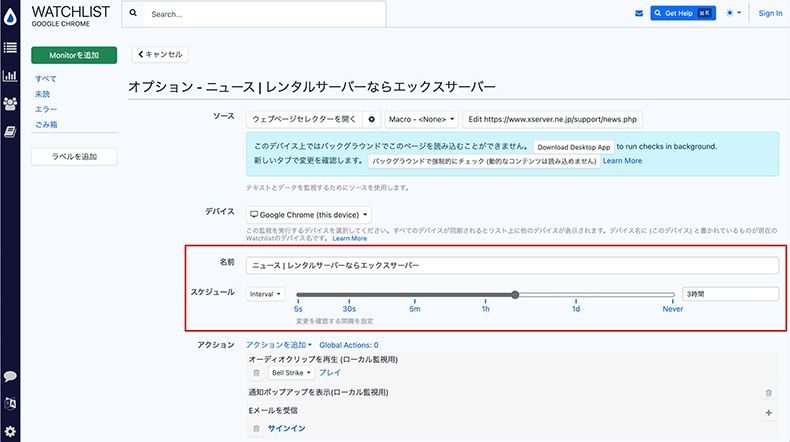
Task: Open the sun theme switcher dropdown
Action: tap(734, 13)
